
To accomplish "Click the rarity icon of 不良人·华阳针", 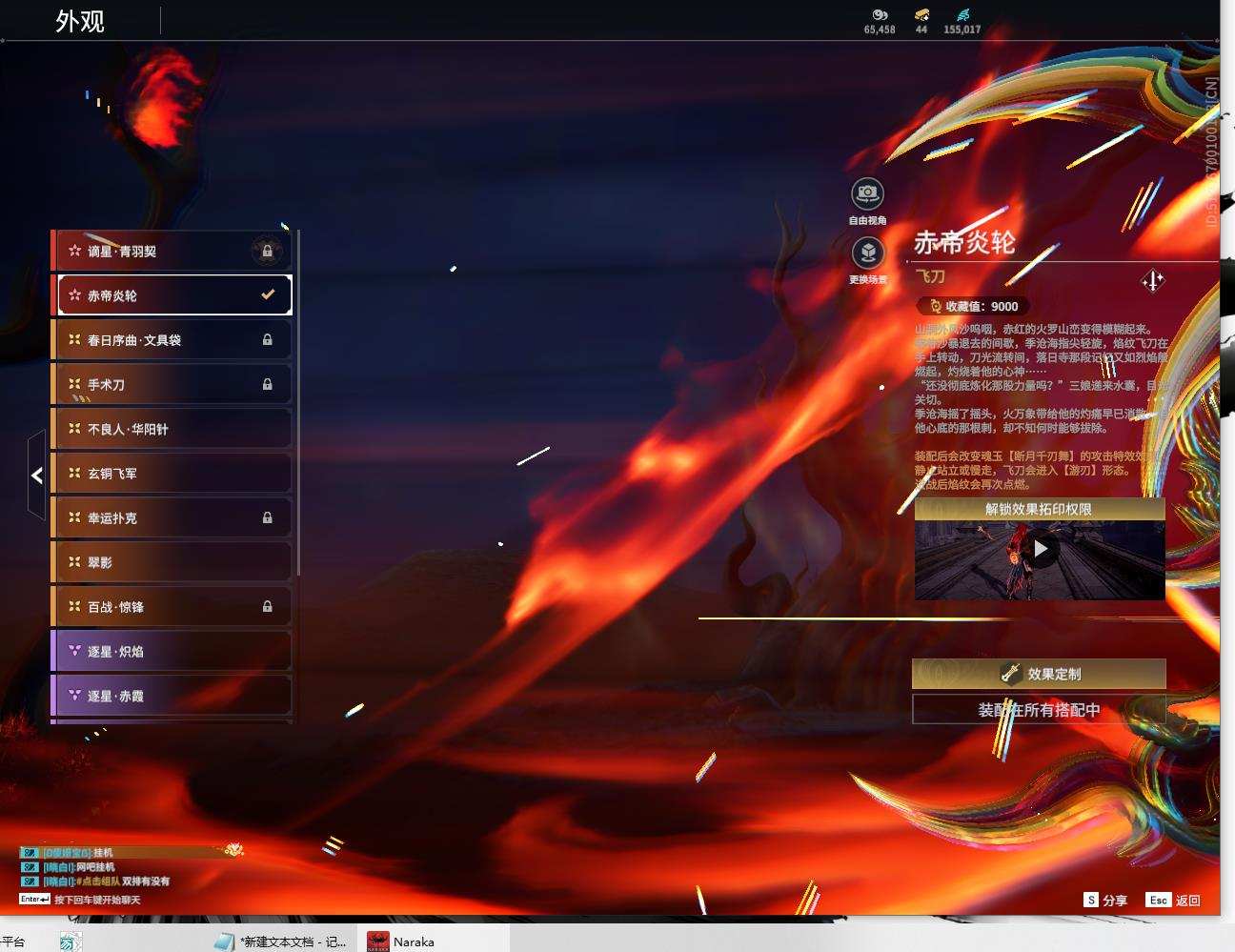I will 74,429.
